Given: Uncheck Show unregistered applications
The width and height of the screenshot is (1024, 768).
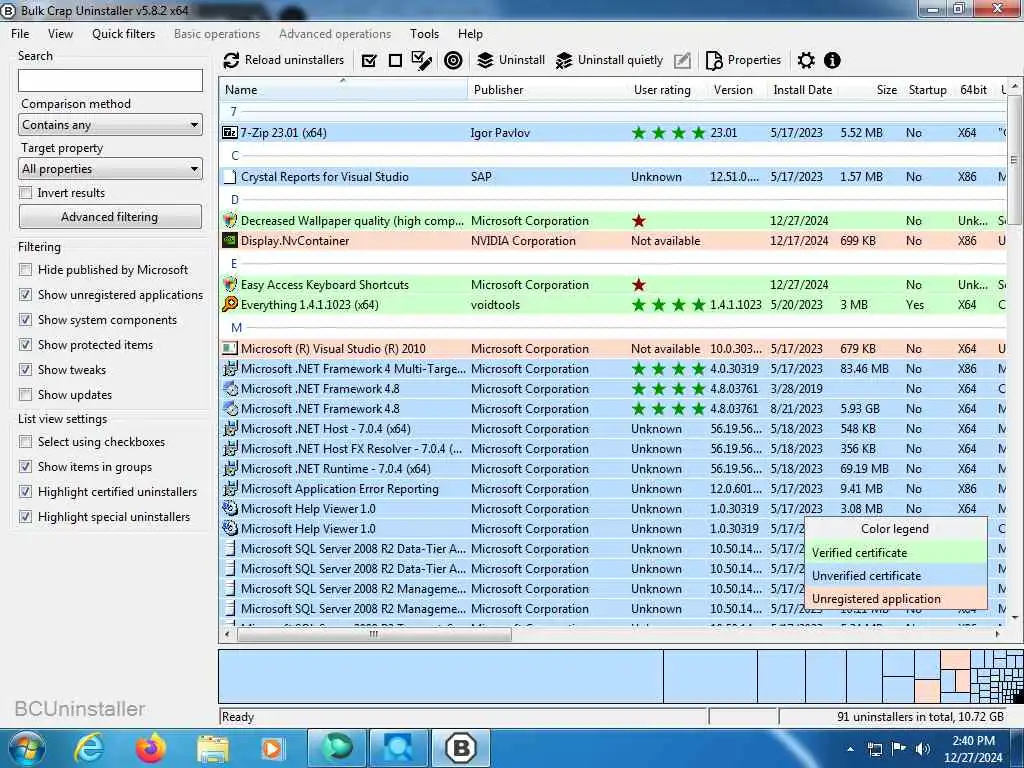Looking at the screenshot, I should tap(25, 295).
